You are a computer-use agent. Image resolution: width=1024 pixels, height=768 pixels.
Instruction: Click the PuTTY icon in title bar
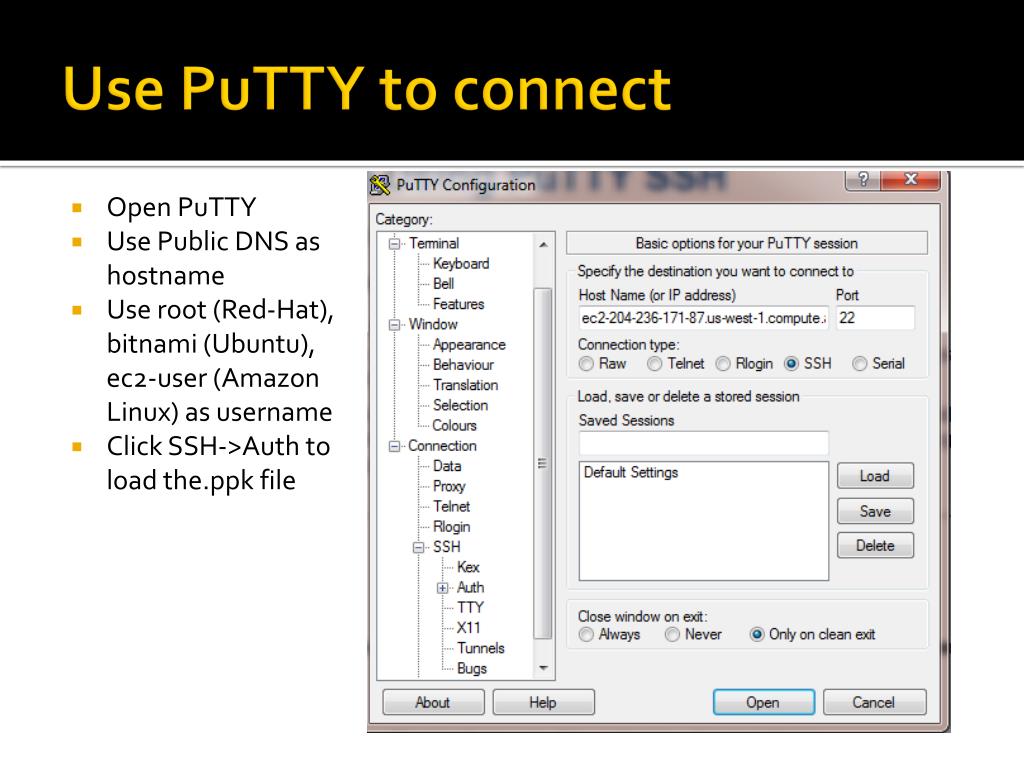(x=379, y=185)
